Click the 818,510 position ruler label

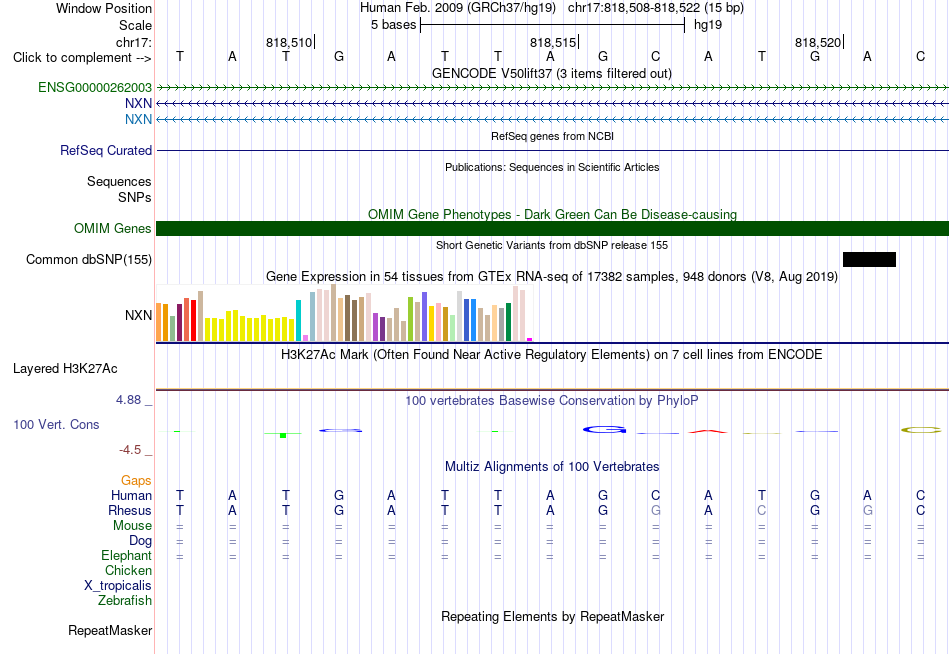tap(289, 42)
